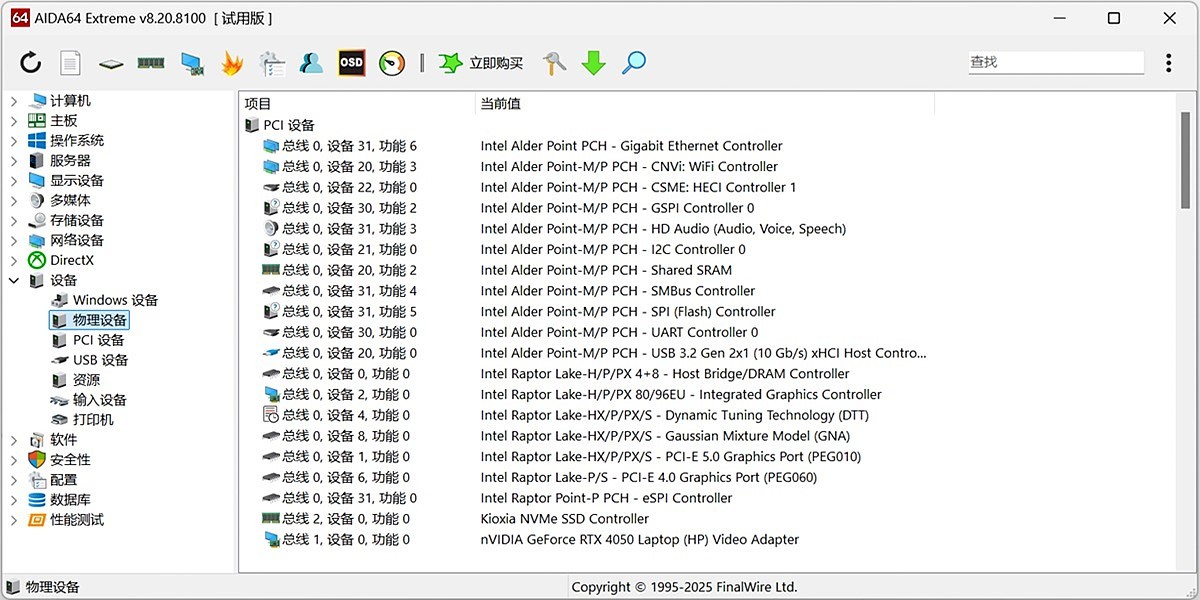Viewport: 1200px width, 600px height.
Task: Enter a product key via the key icon
Action: pos(554,62)
